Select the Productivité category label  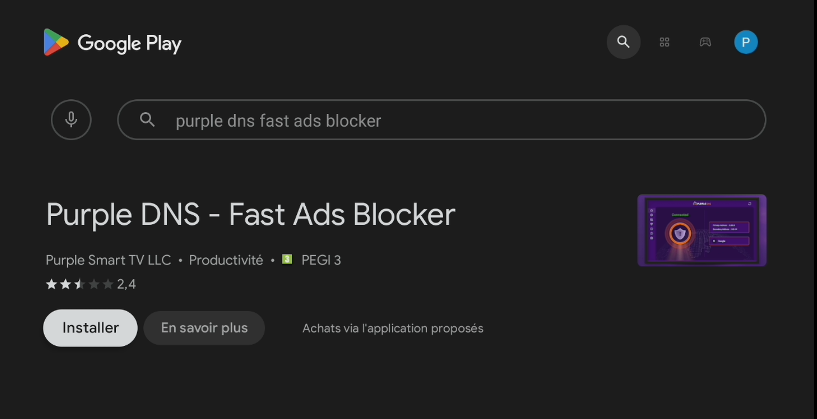click(226, 260)
